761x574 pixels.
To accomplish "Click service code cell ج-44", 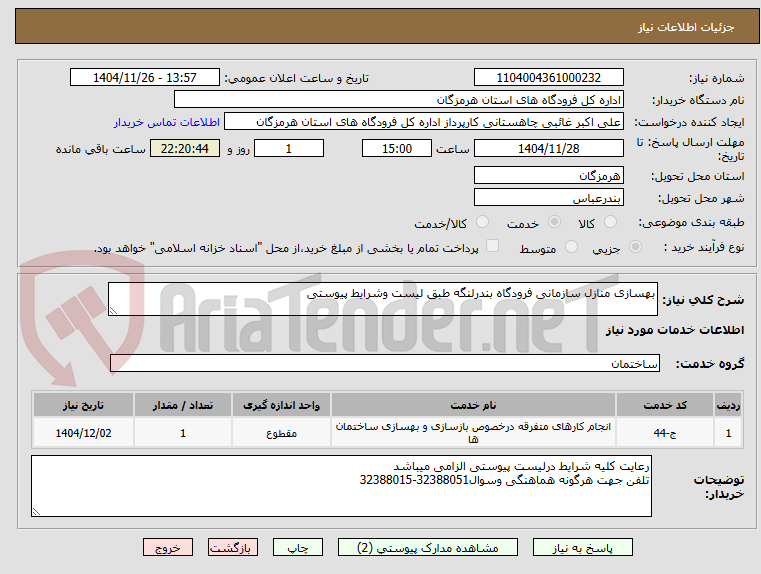I will pos(665,432).
